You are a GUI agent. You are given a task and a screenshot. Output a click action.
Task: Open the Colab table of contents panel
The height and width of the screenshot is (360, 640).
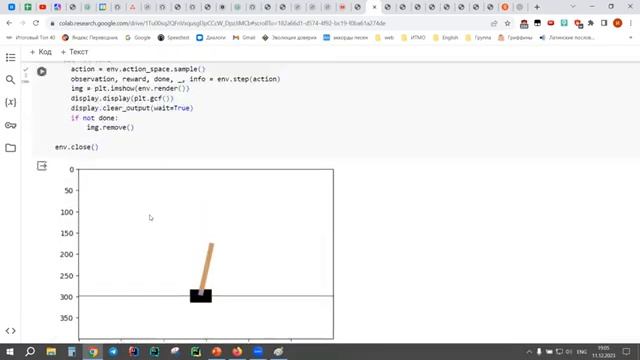(x=11, y=58)
